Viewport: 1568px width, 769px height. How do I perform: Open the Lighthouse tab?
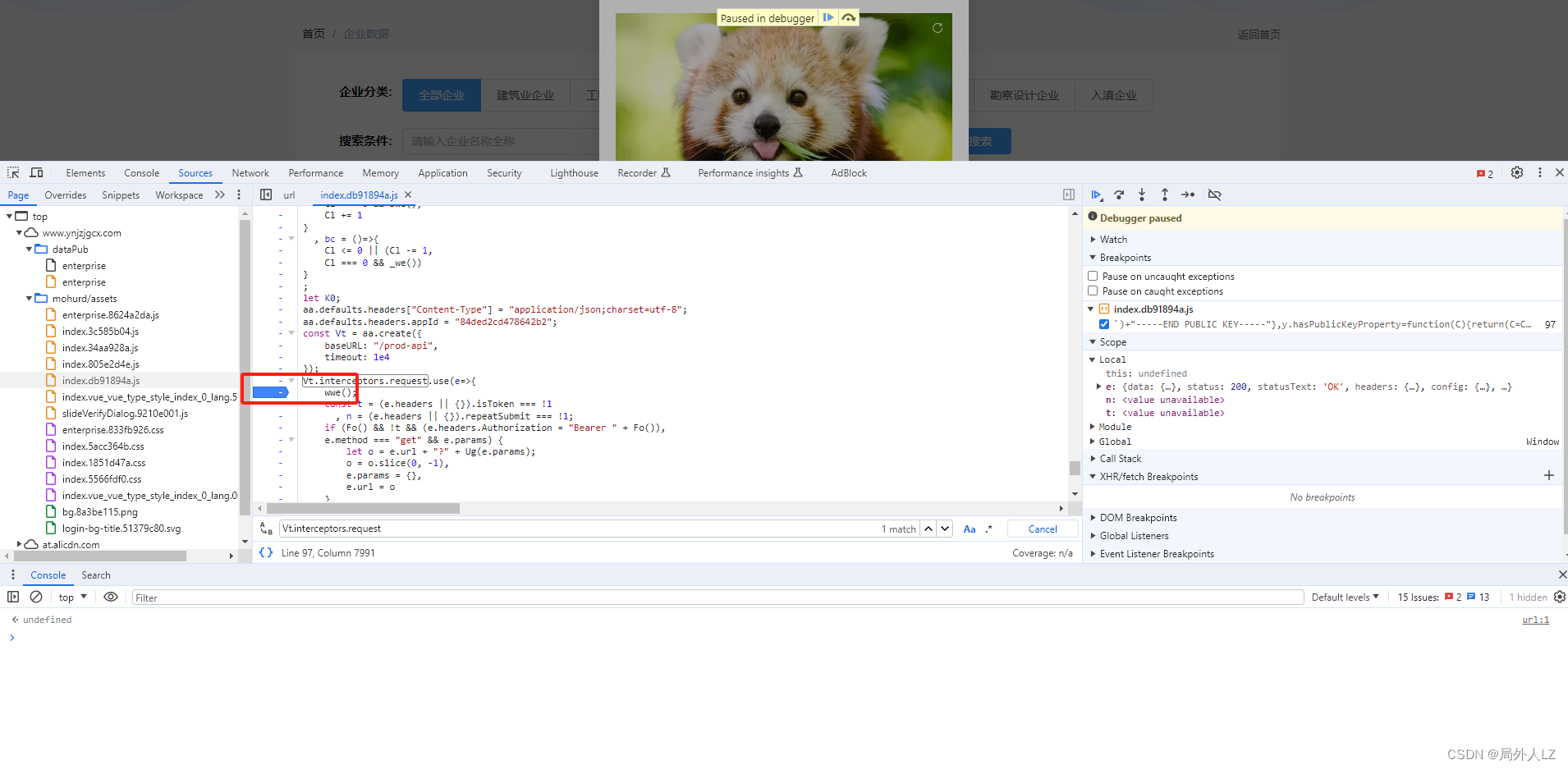574,173
